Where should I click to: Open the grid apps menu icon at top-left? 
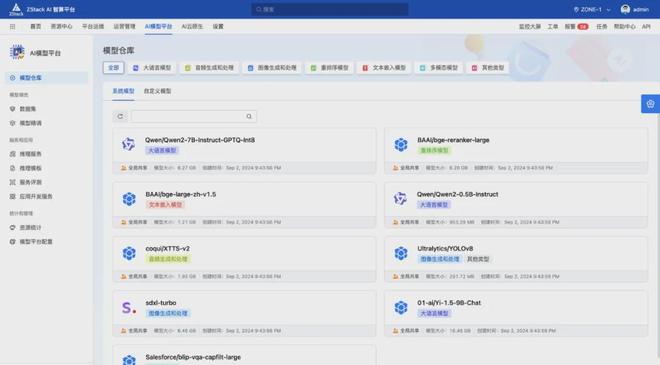point(13,27)
